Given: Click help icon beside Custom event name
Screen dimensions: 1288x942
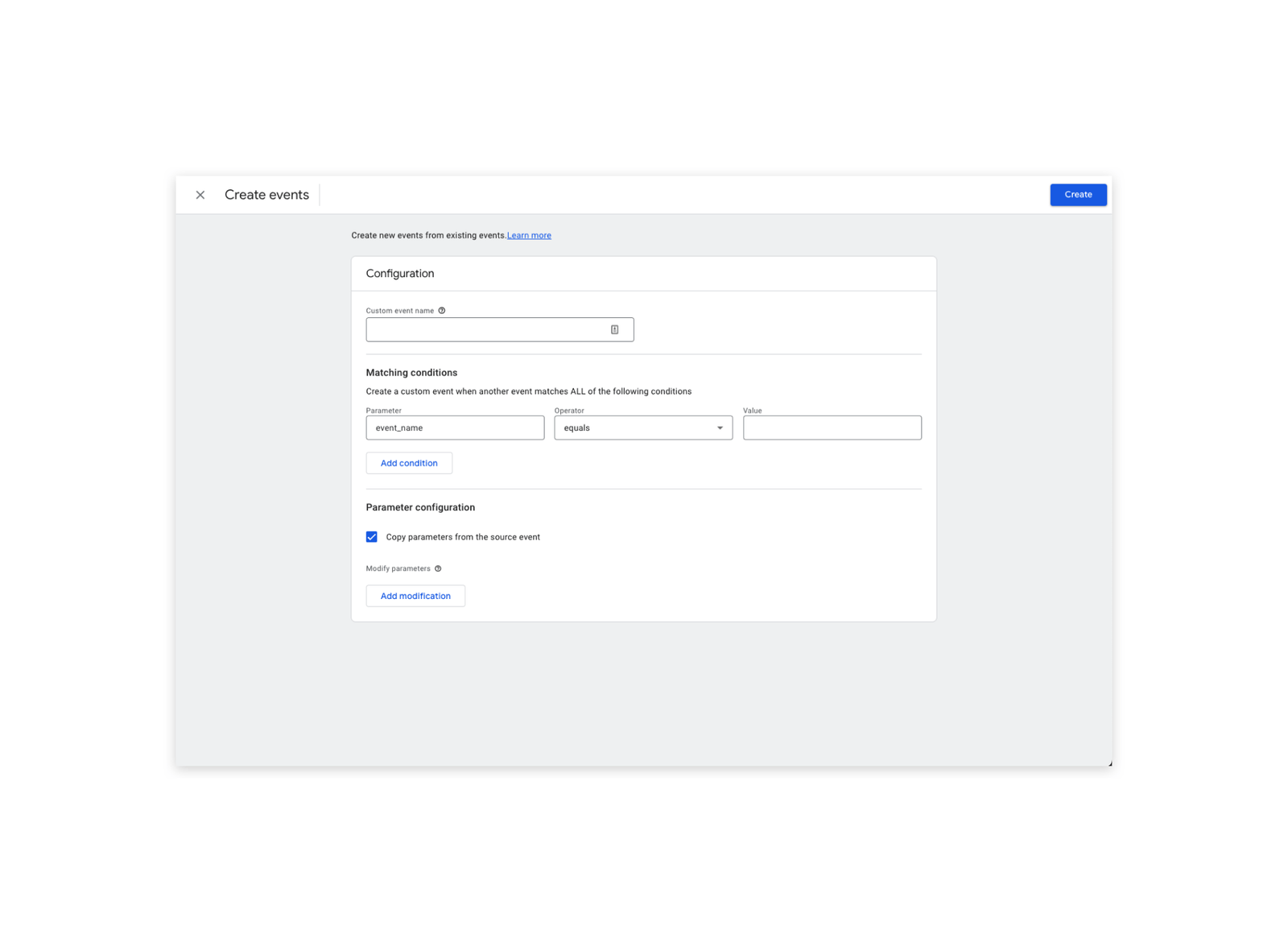Looking at the screenshot, I should tap(442, 311).
